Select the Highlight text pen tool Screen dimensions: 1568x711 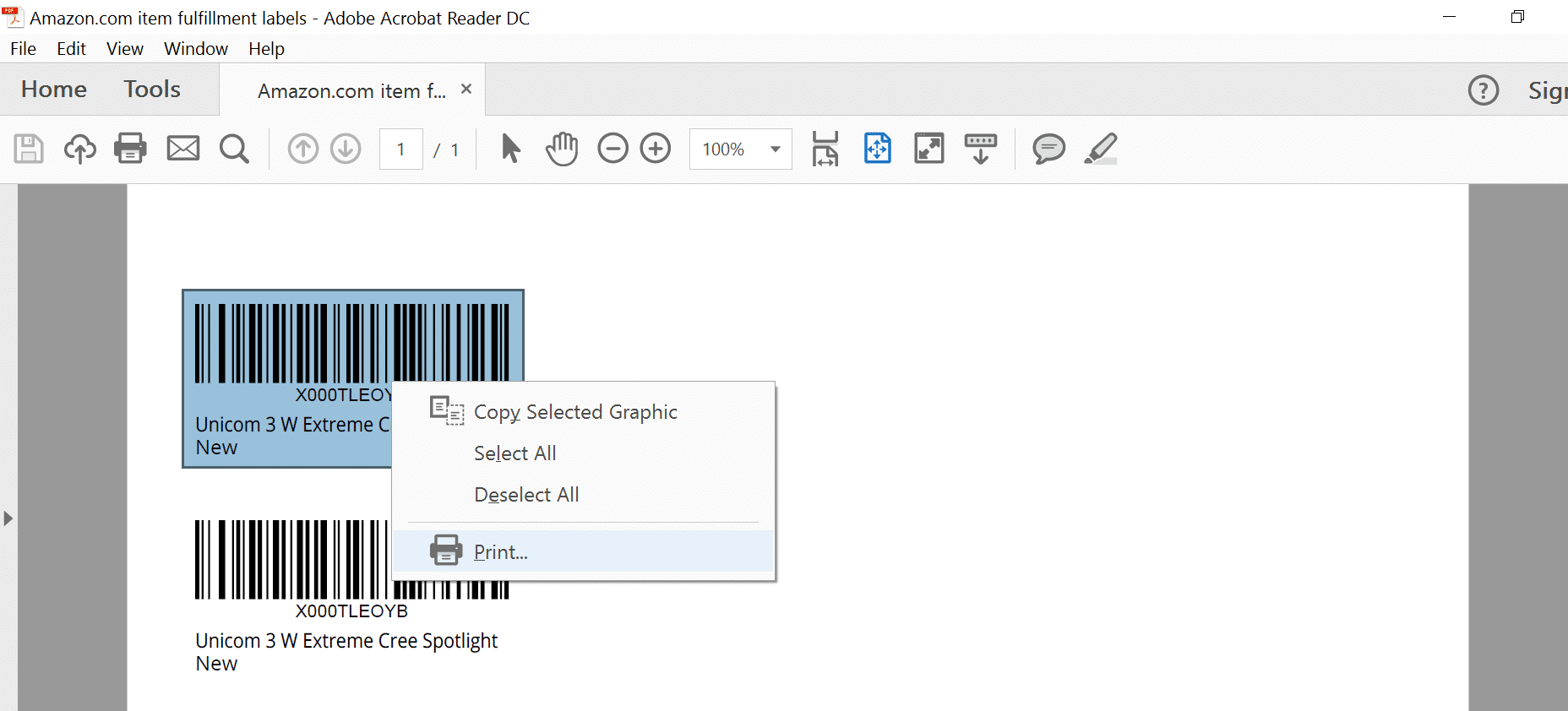(1101, 149)
